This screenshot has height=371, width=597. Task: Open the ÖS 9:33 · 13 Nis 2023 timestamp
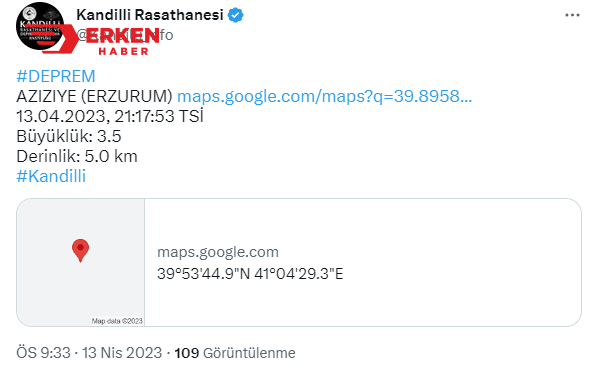point(89,353)
